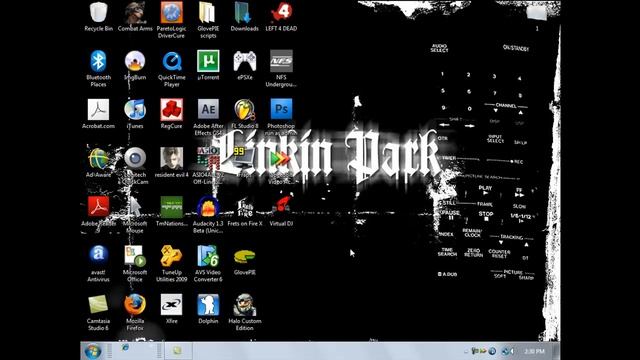Image resolution: width=640 pixels, height=360 pixels.
Task: Open the desktop item labeled 1
Action: click(536, 17)
